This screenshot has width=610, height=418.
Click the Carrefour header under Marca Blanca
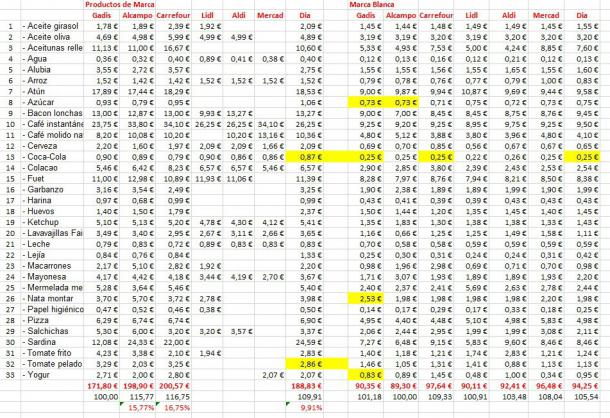click(436, 16)
